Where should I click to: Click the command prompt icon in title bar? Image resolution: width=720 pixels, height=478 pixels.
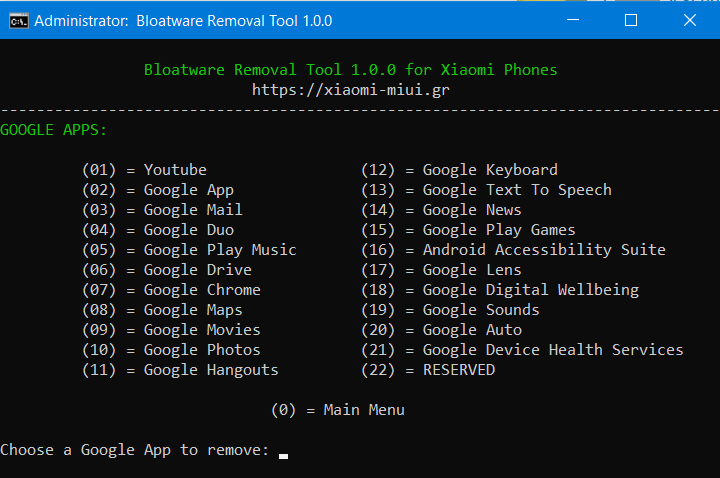(x=19, y=21)
